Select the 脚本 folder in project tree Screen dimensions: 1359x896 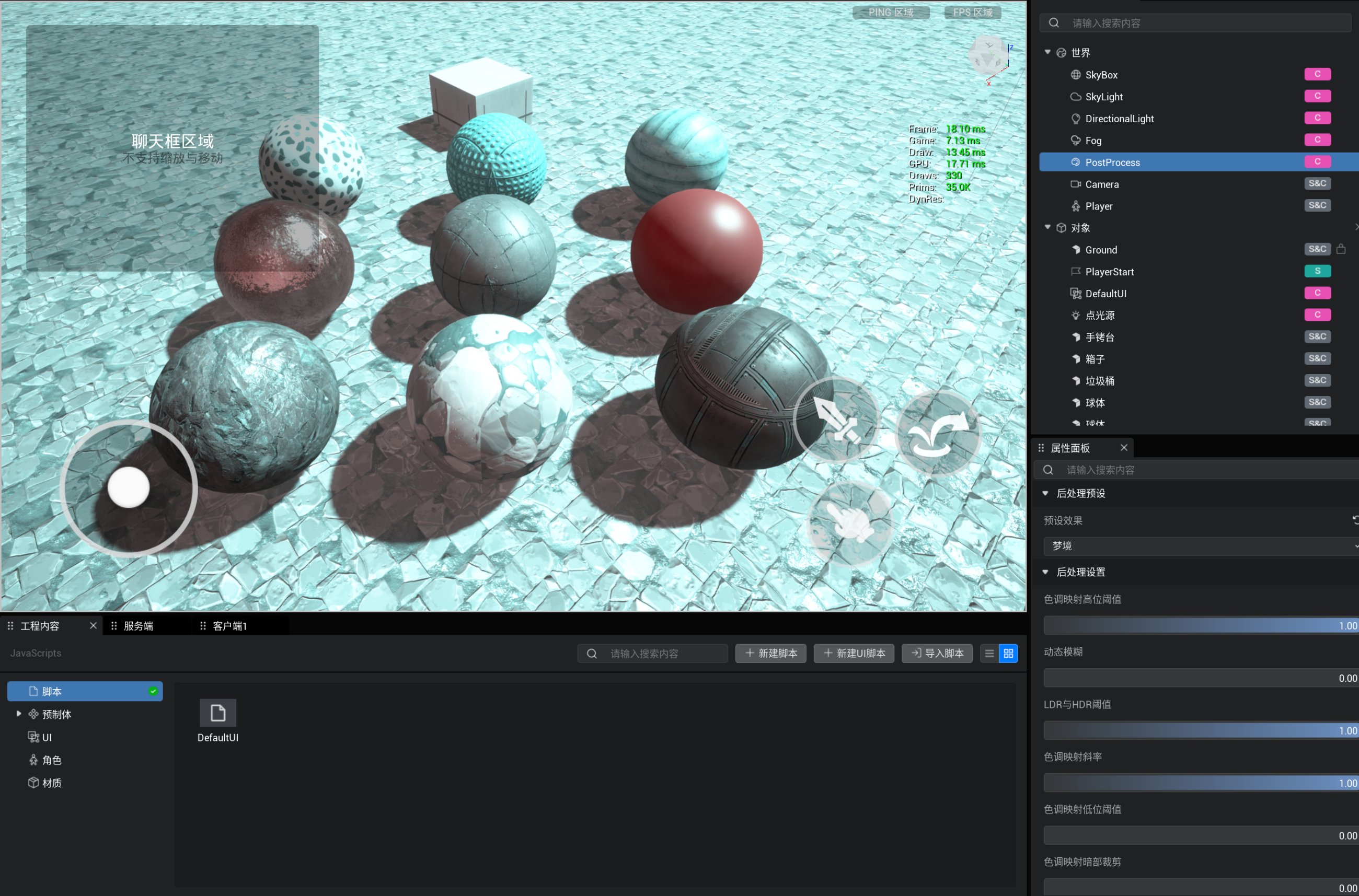tap(85, 691)
